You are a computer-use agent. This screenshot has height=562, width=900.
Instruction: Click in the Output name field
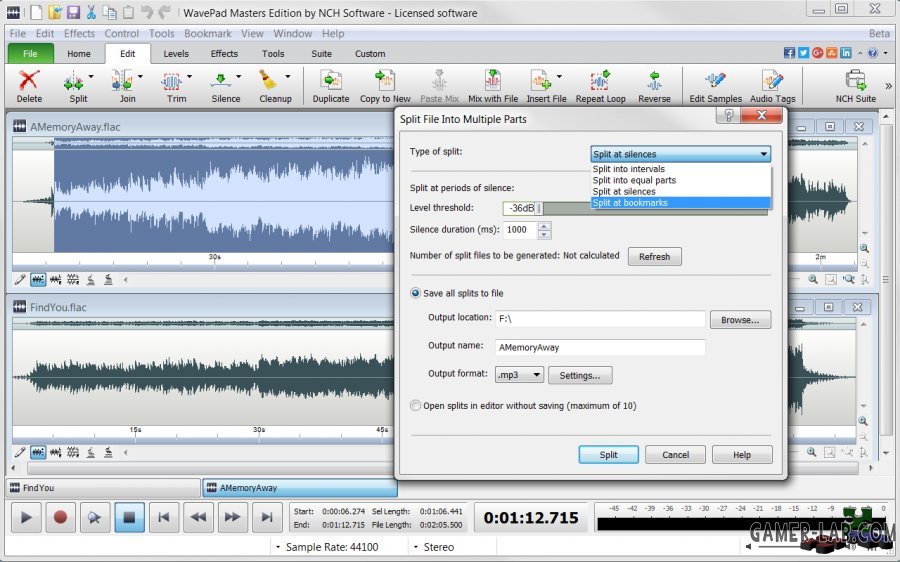(x=600, y=347)
